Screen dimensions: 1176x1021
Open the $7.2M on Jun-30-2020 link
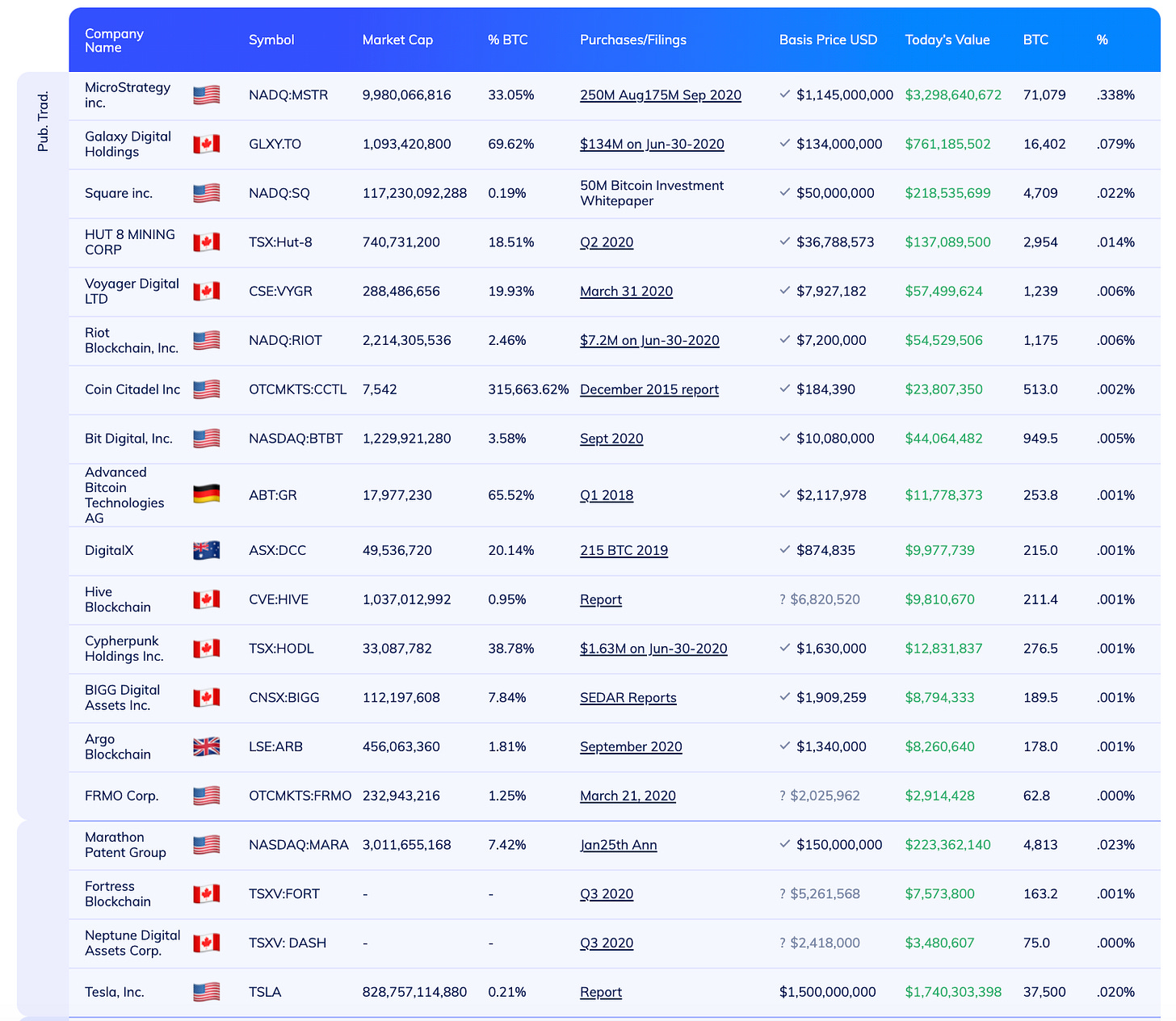tap(649, 341)
